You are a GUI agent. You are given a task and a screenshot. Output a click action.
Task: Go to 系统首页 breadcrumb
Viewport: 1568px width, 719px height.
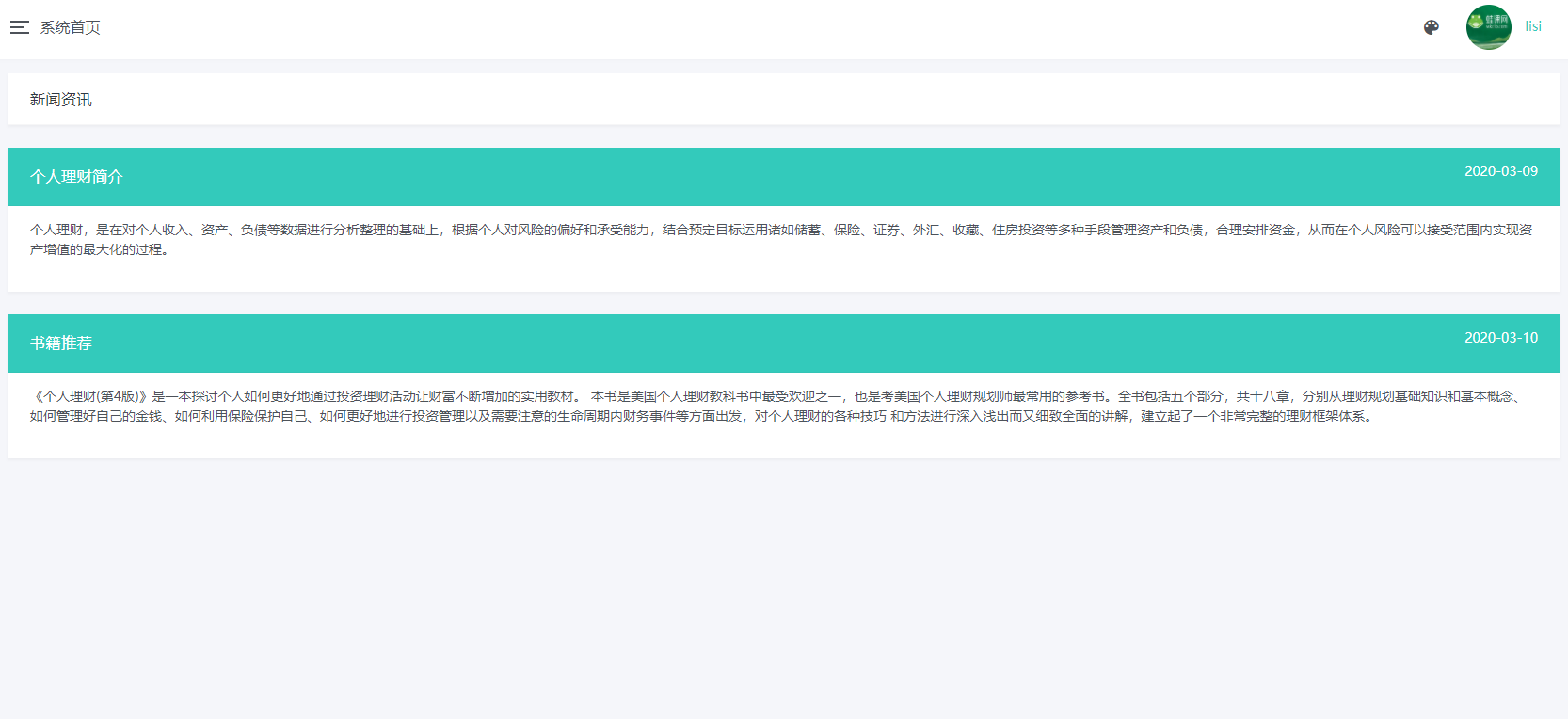pyautogui.click(x=70, y=27)
